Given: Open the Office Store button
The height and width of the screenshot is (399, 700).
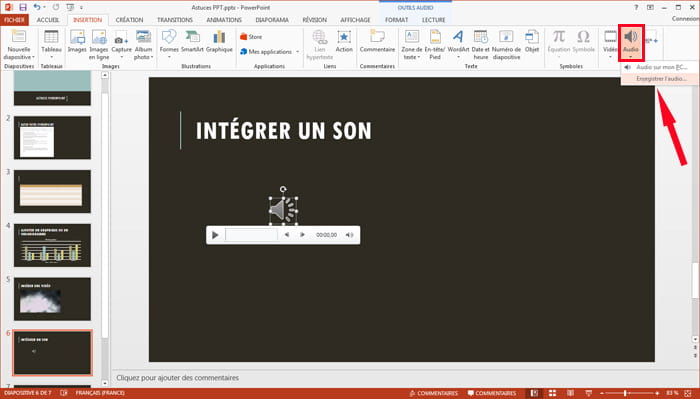Looking at the screenshot, I should tap(251, 37).
